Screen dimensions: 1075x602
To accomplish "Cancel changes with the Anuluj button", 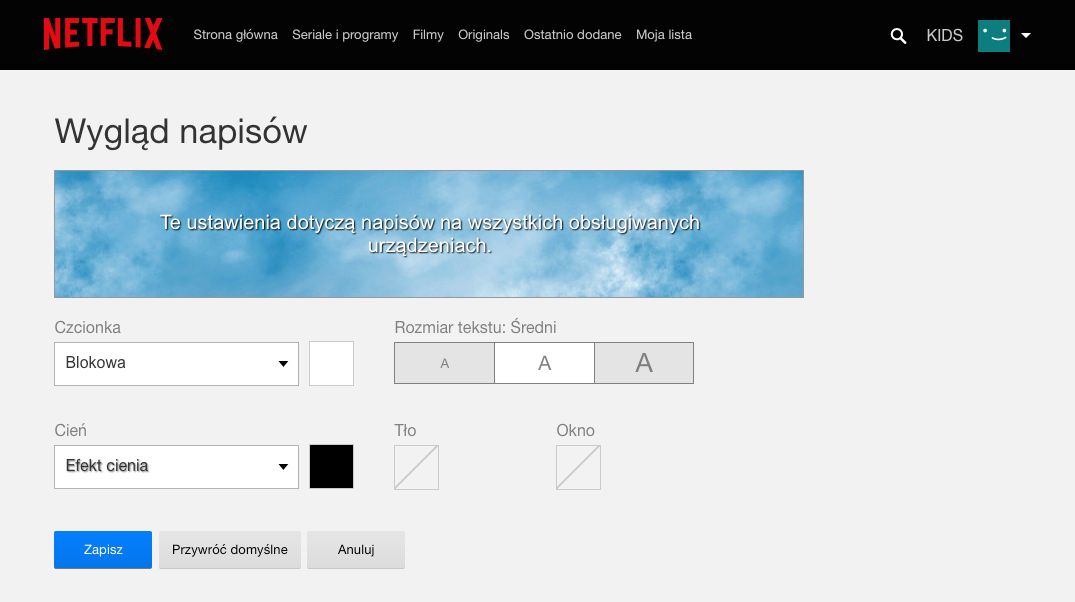I will (356, 550).
